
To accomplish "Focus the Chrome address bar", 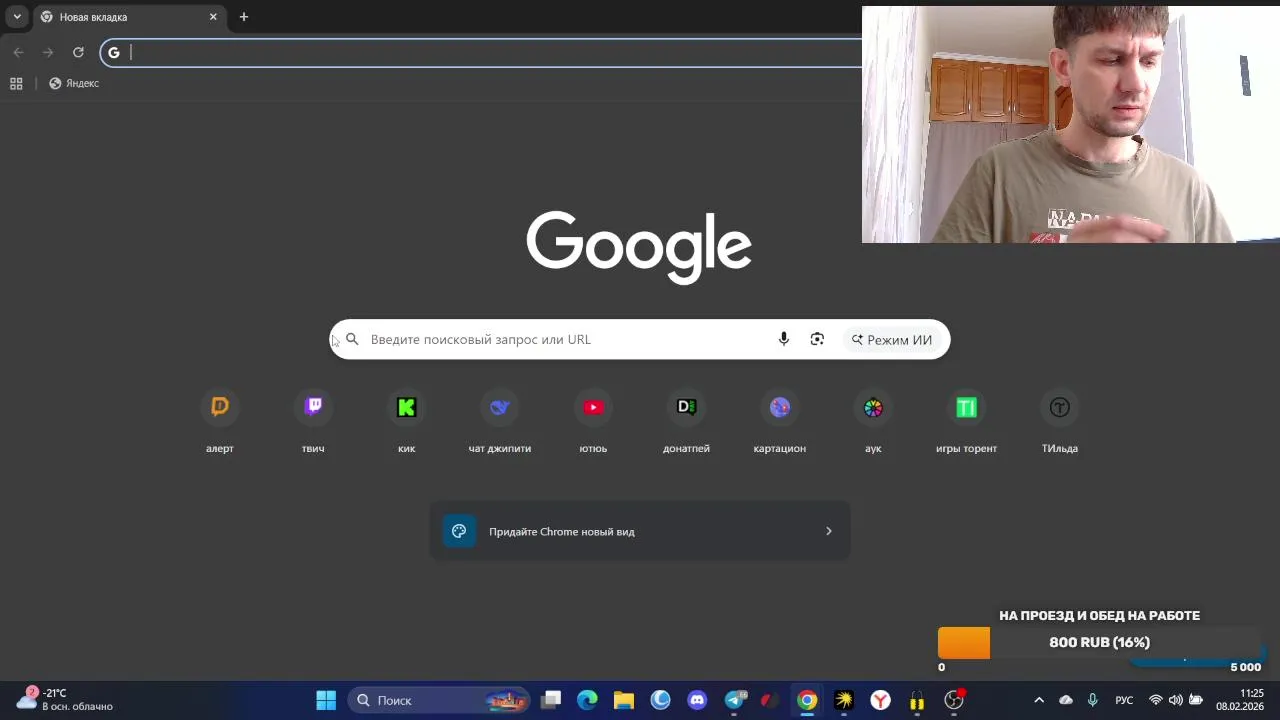I will [480, 52].
